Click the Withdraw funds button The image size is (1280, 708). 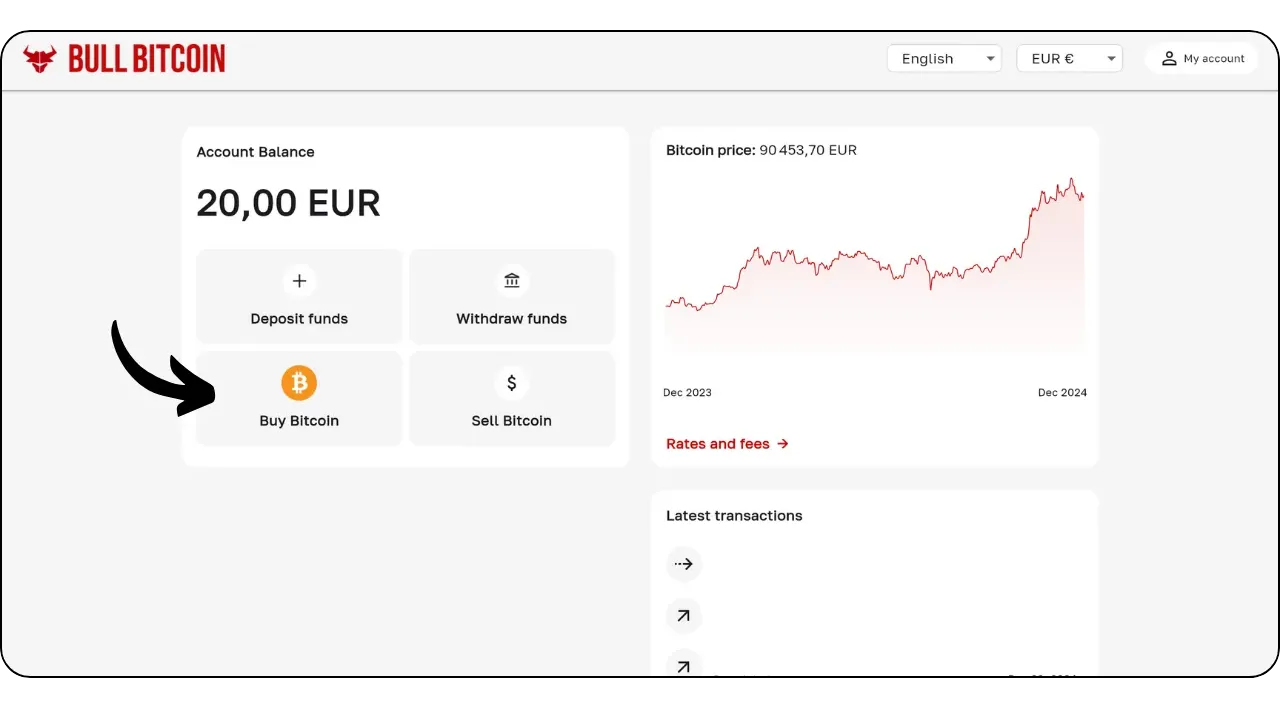click(x=512, y=297)
